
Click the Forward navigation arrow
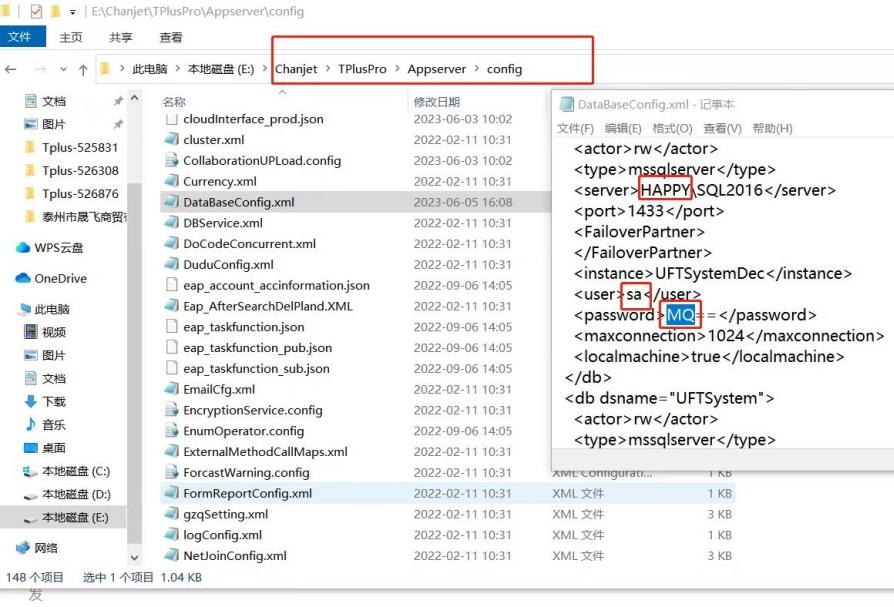coord(40,70)
